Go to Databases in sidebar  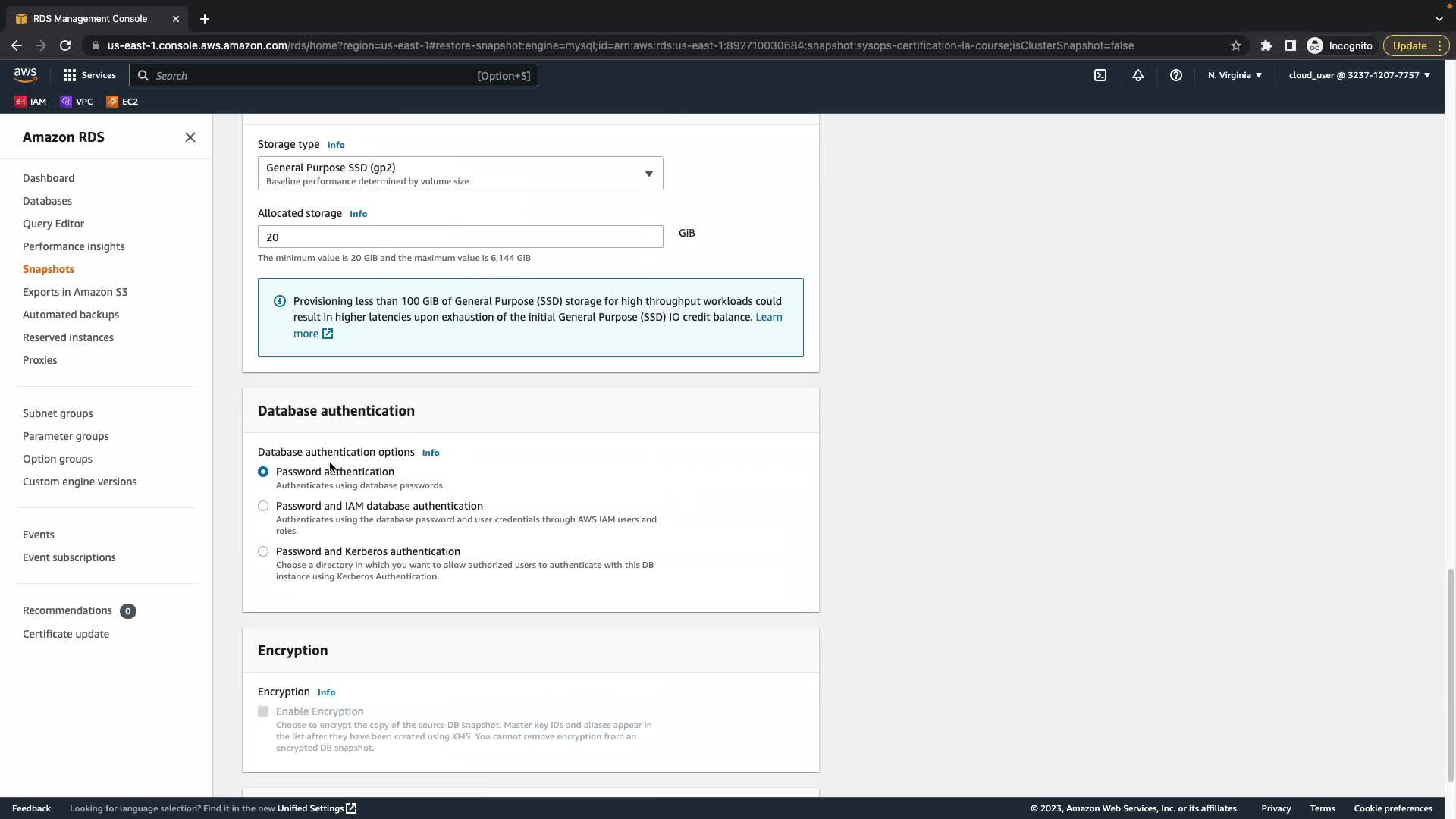47,201
